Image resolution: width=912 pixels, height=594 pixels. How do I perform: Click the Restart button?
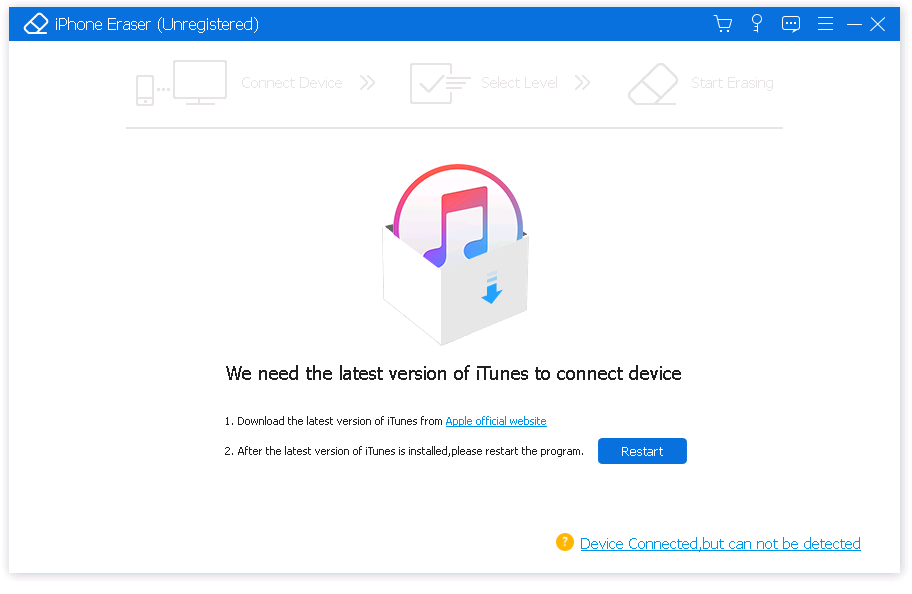point(642,451)
